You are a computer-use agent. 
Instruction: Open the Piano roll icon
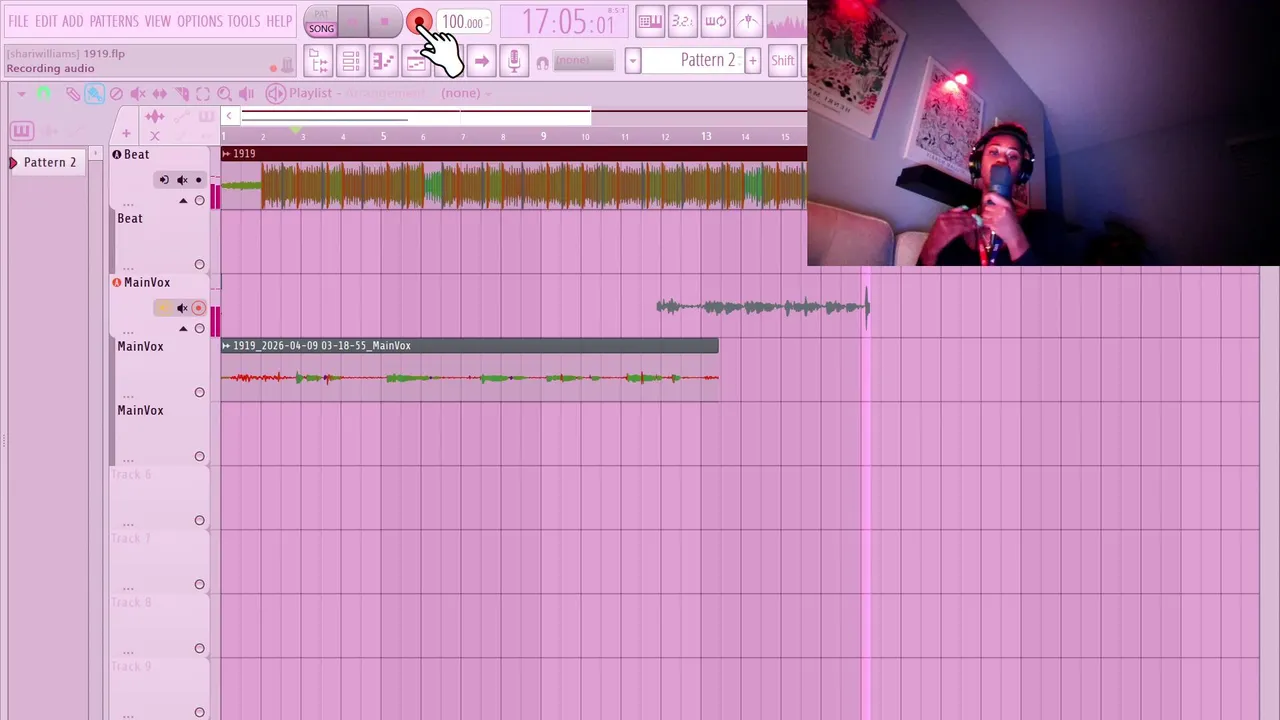pyautogui.click(x=384, y=61)
